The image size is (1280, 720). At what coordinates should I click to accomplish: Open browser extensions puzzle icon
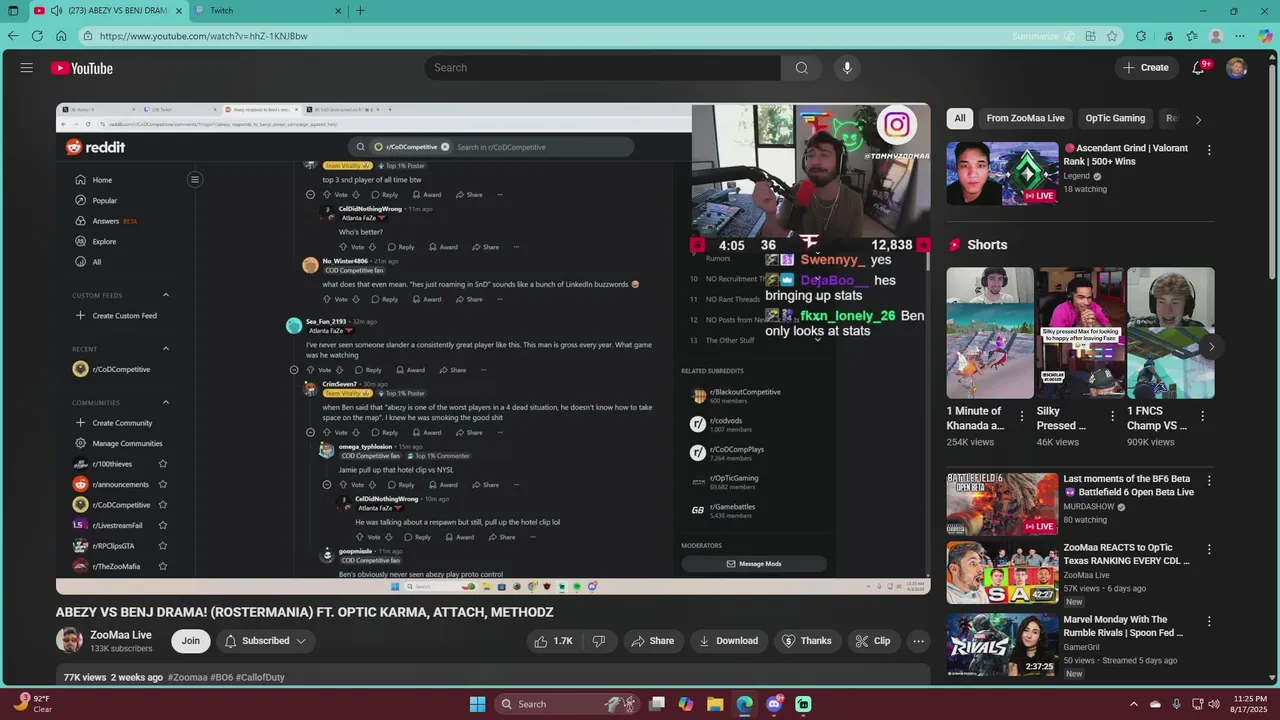click(x=1141, y=36)
